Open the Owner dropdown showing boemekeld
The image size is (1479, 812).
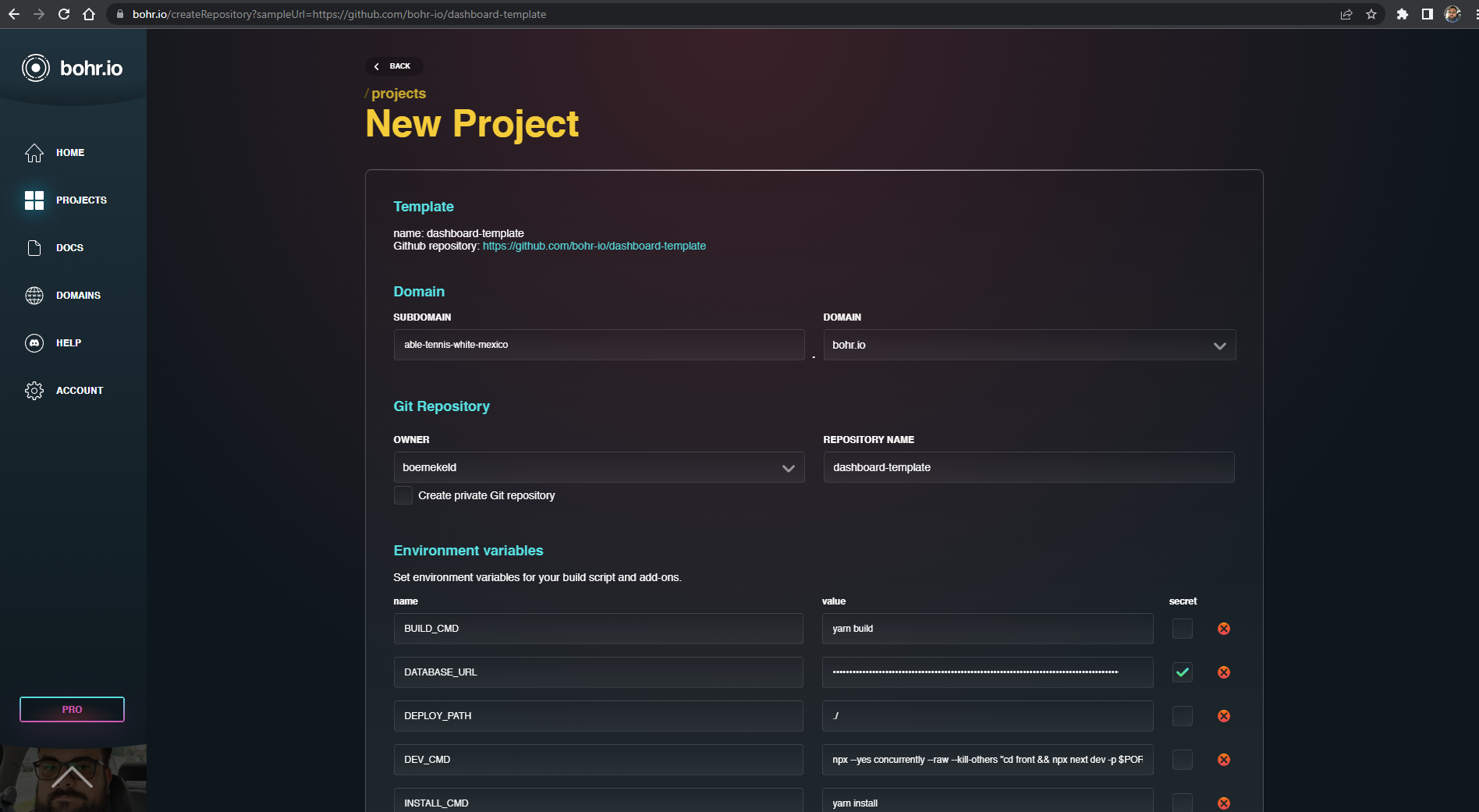click(599, 467)
